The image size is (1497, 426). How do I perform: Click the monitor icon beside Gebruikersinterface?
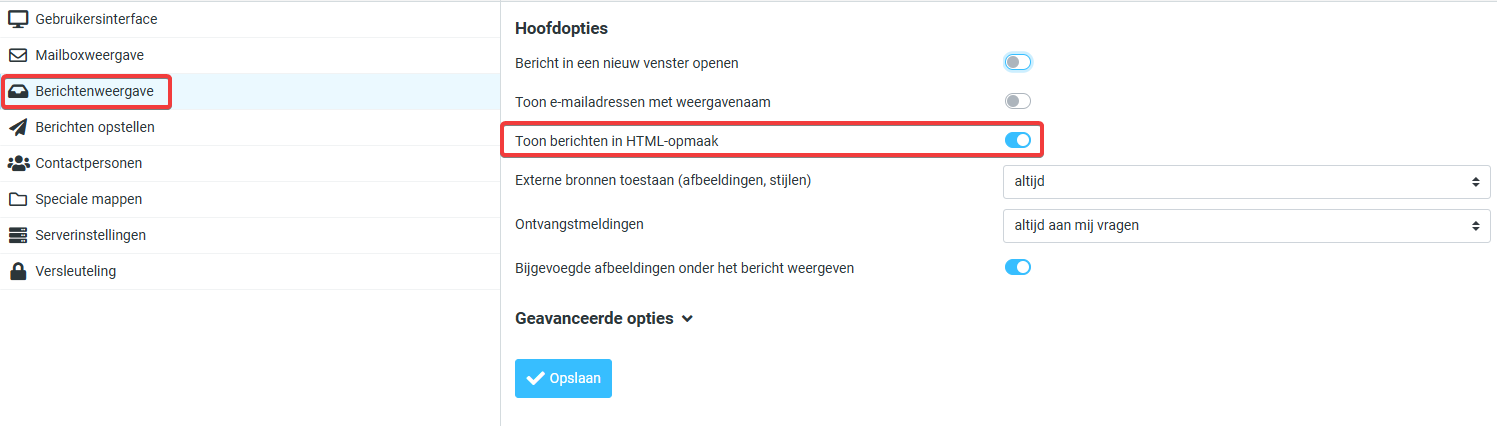(x=17, y=19)
